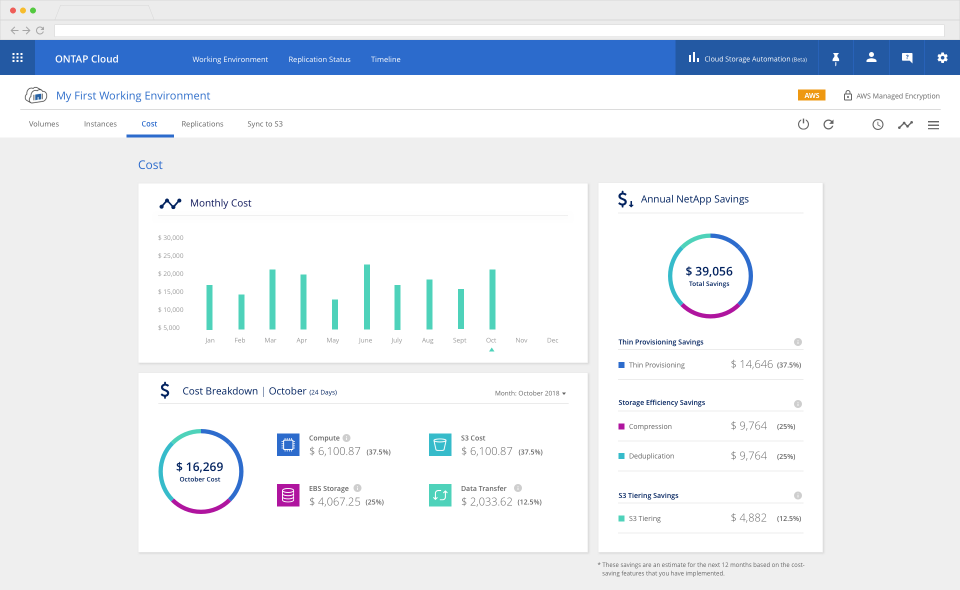960x590 pixels.
Task: Click the Deduplication teal swatch
Action: pos(621,456)
